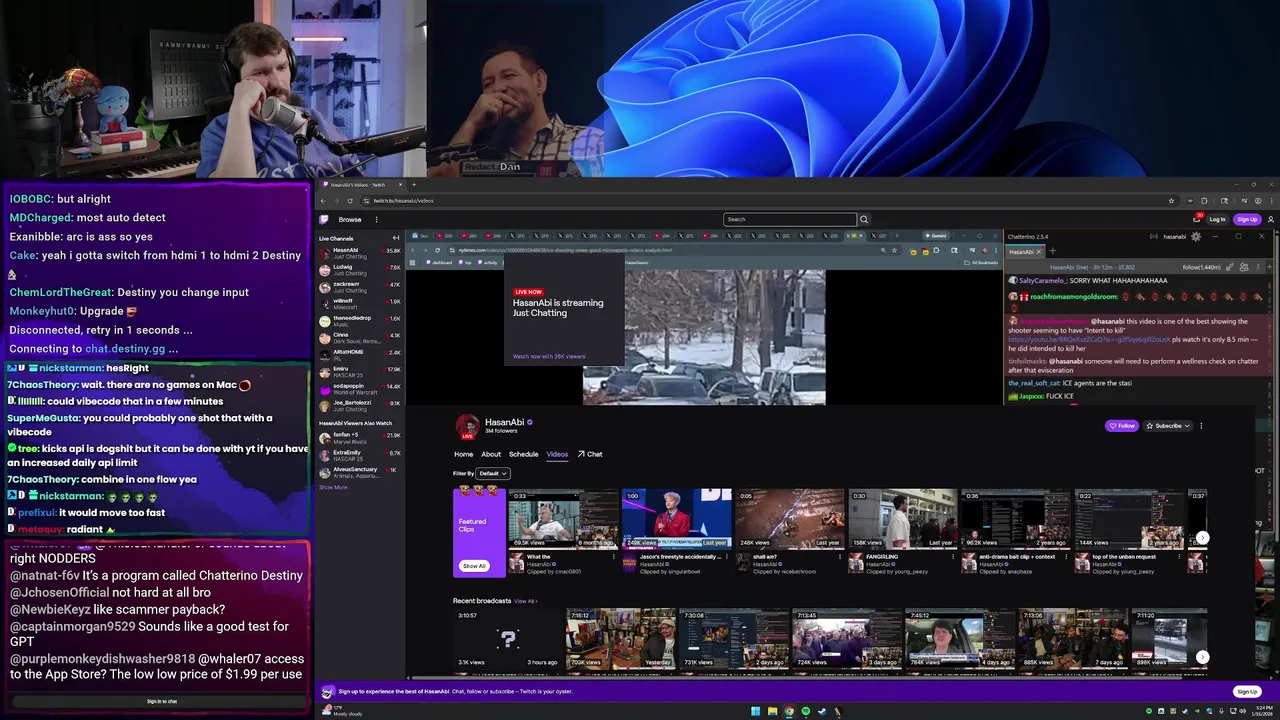1280x720 pixels.
Task: Open the Twitch notifications inbox icon
Action: click(x=1197, y=219)
